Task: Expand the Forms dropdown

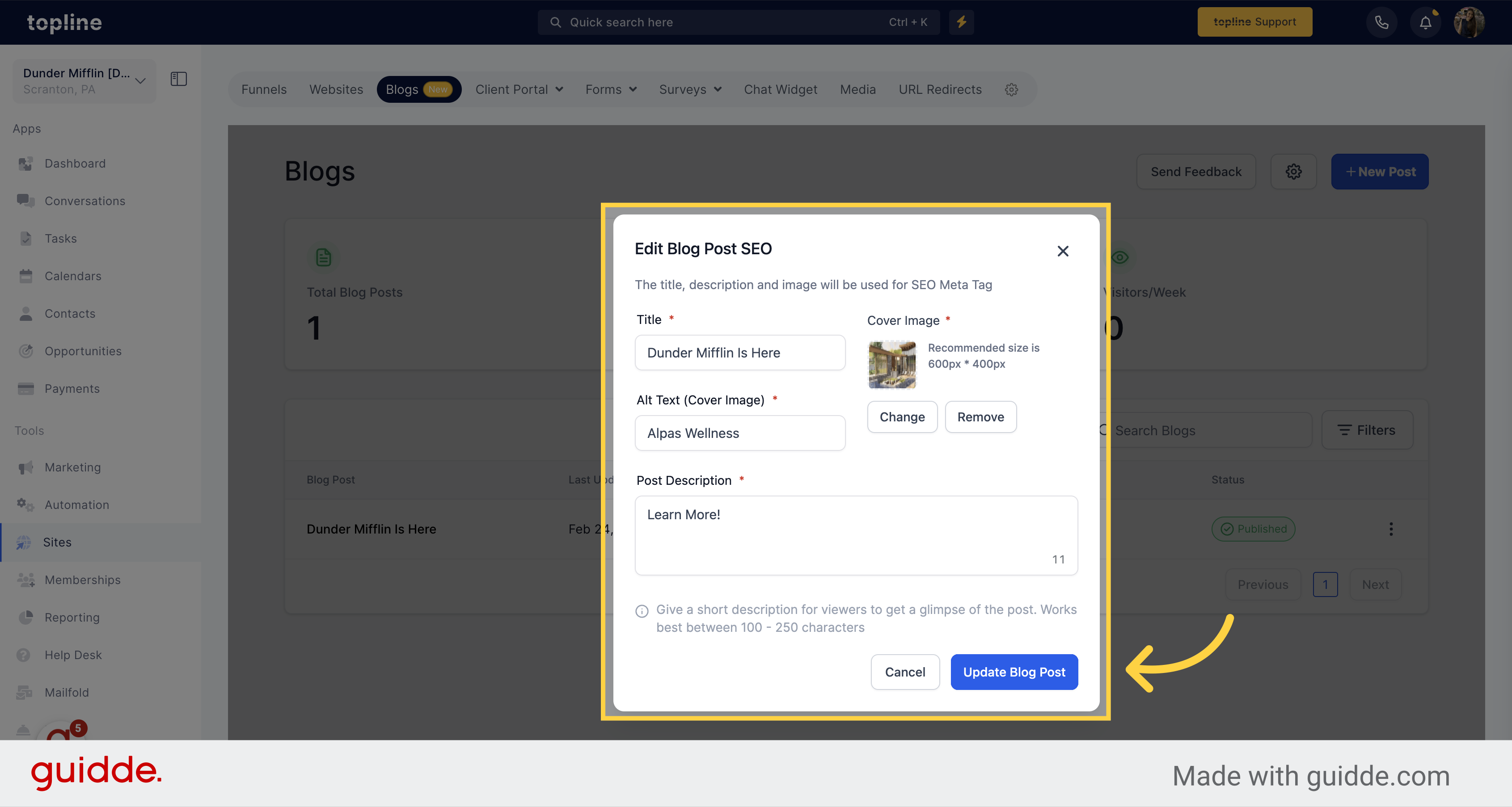Action: tap(610, 90)
